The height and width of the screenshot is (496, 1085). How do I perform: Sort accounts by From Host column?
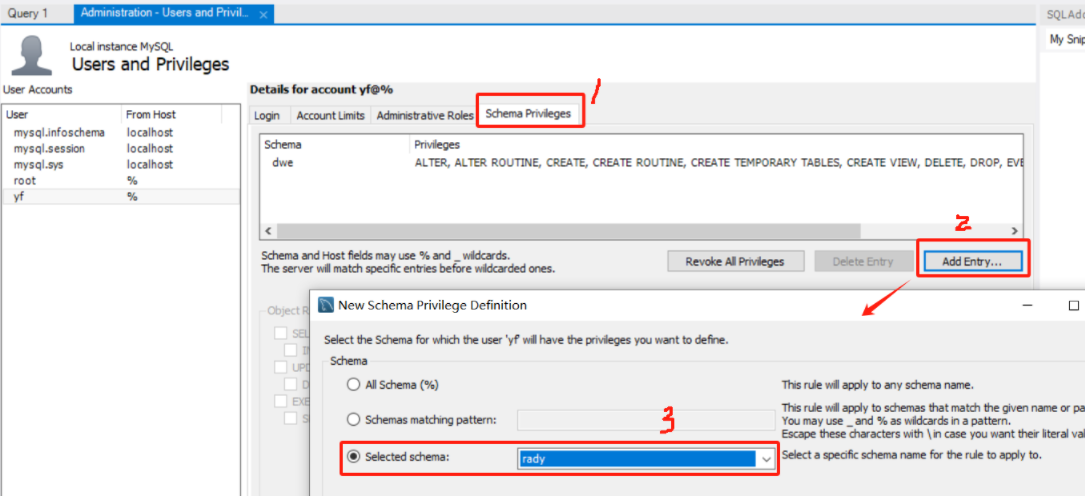[x=172, y=114]
